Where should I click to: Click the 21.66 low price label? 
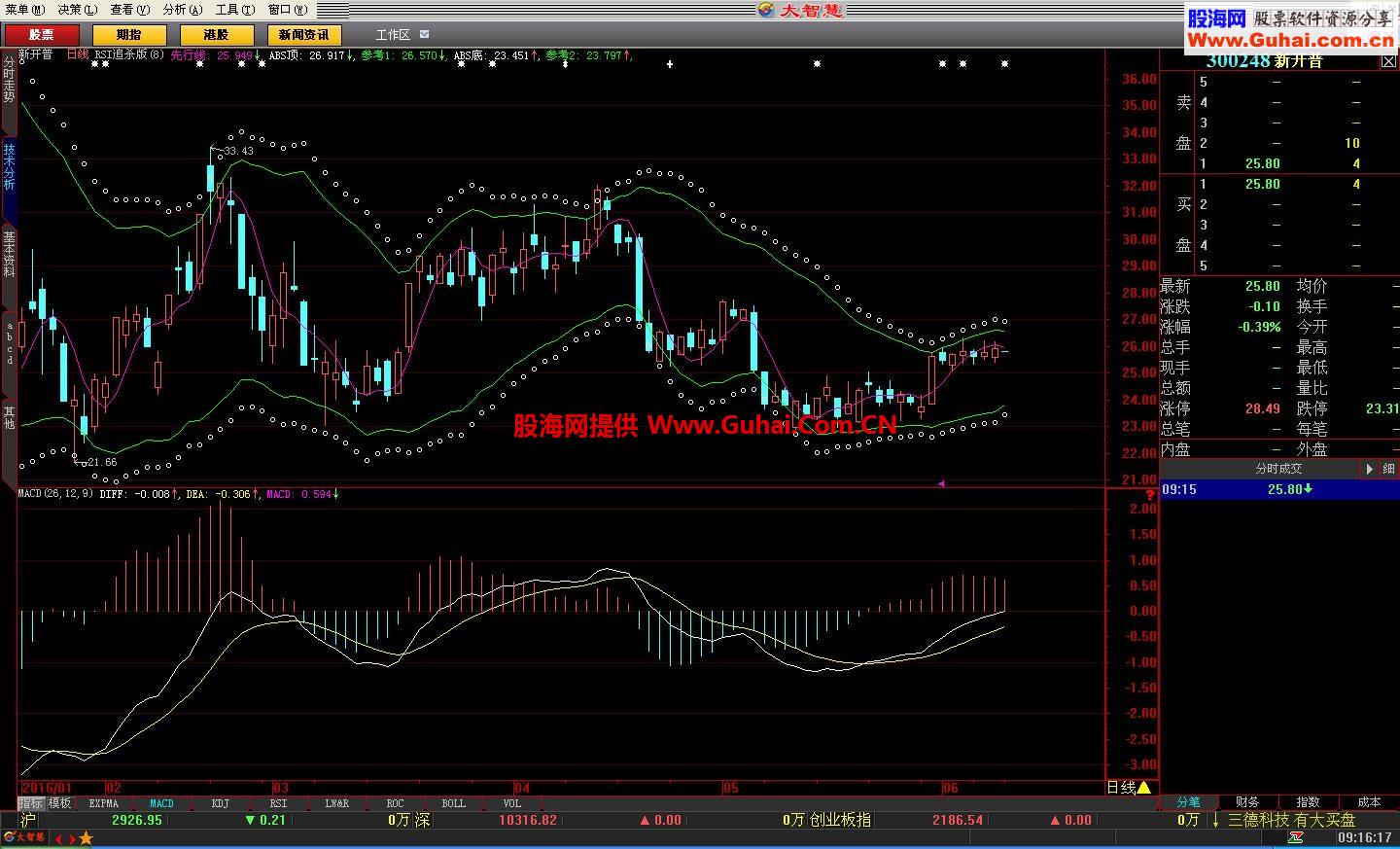(x=102, y=462)
